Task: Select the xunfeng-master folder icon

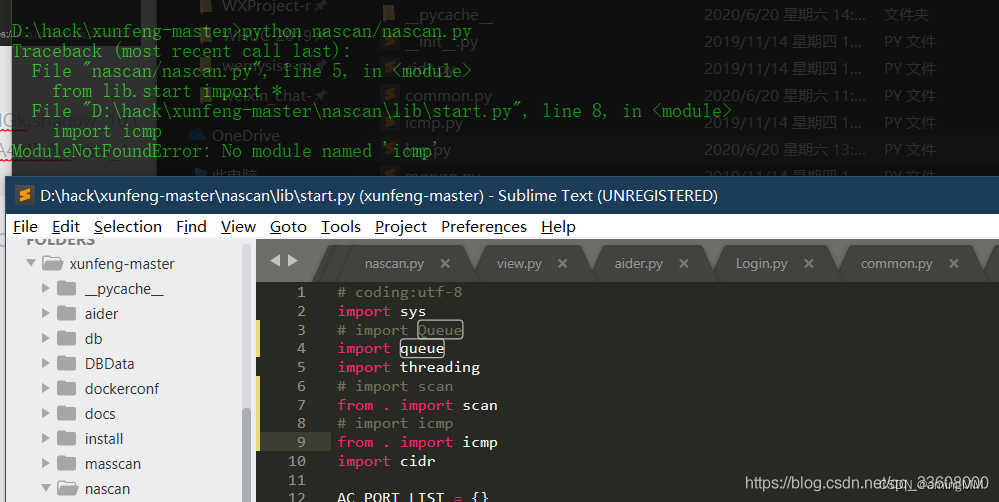Action: (x=52, y=263)
